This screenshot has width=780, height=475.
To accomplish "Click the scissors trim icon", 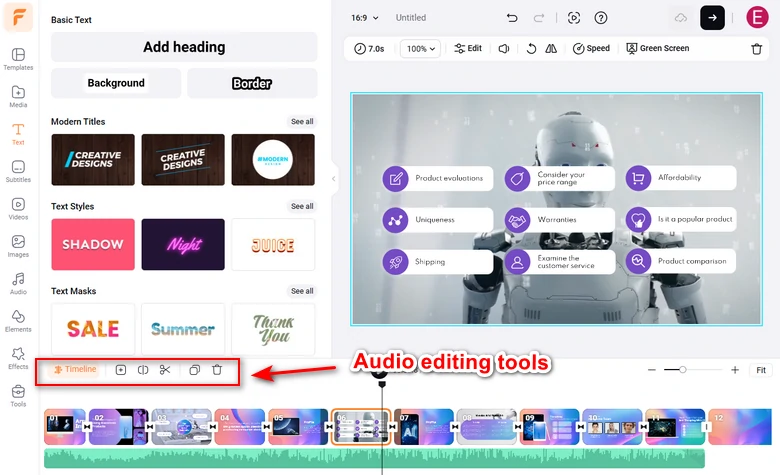I will 165,370.
